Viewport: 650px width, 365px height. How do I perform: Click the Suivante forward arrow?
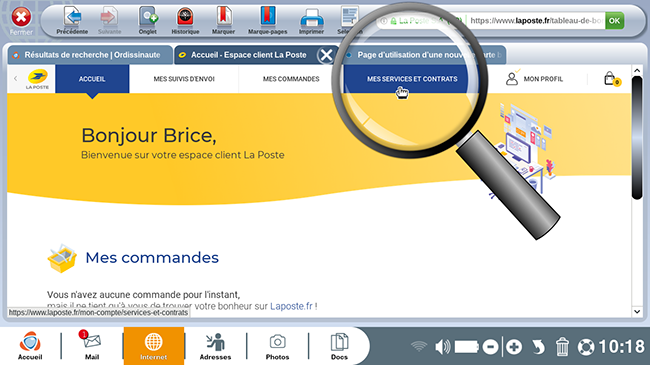coord(109,20)
